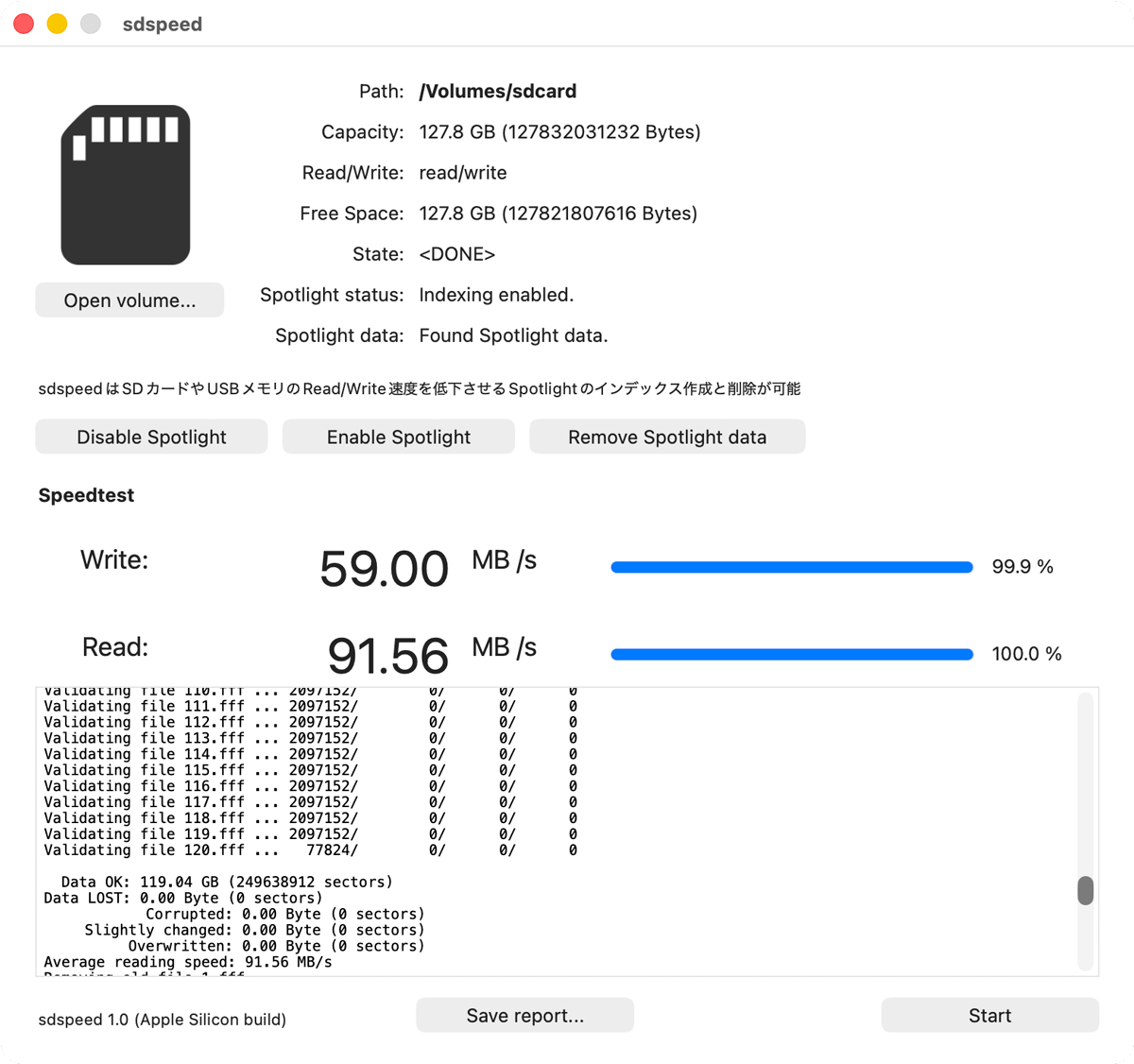The height and width of the screenshot is (1064, 1134).
Task: Click log line 'Validating file 113.fff'
Action: coord(310,738)
